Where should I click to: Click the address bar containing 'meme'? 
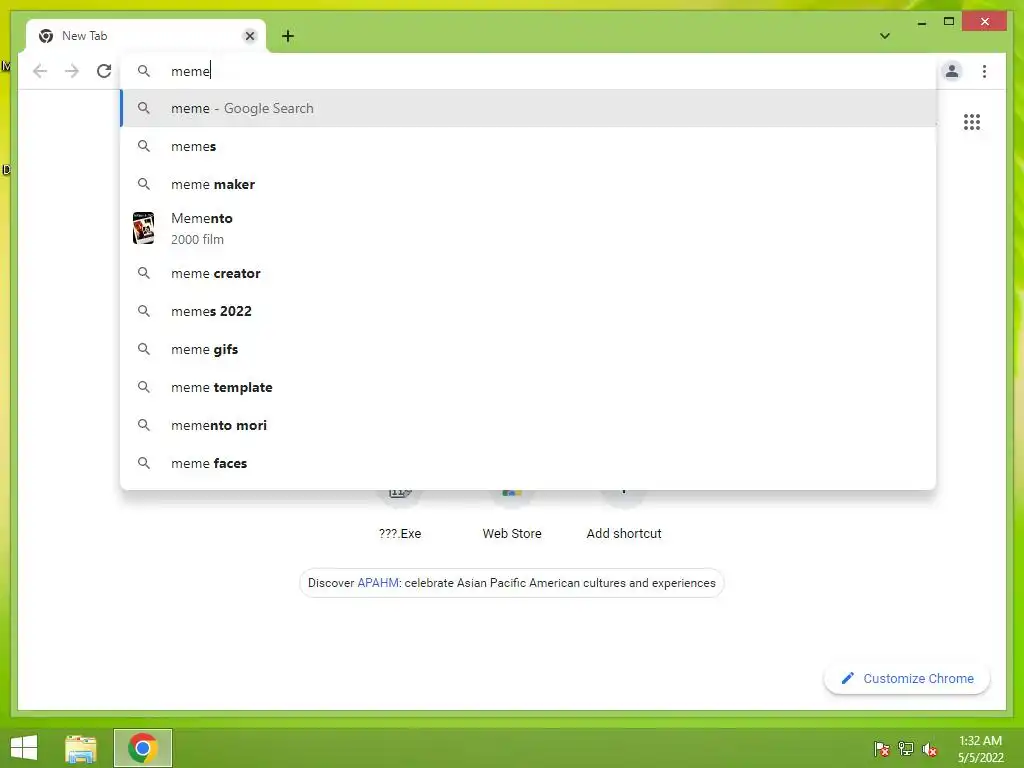click(x=528, y=71)
